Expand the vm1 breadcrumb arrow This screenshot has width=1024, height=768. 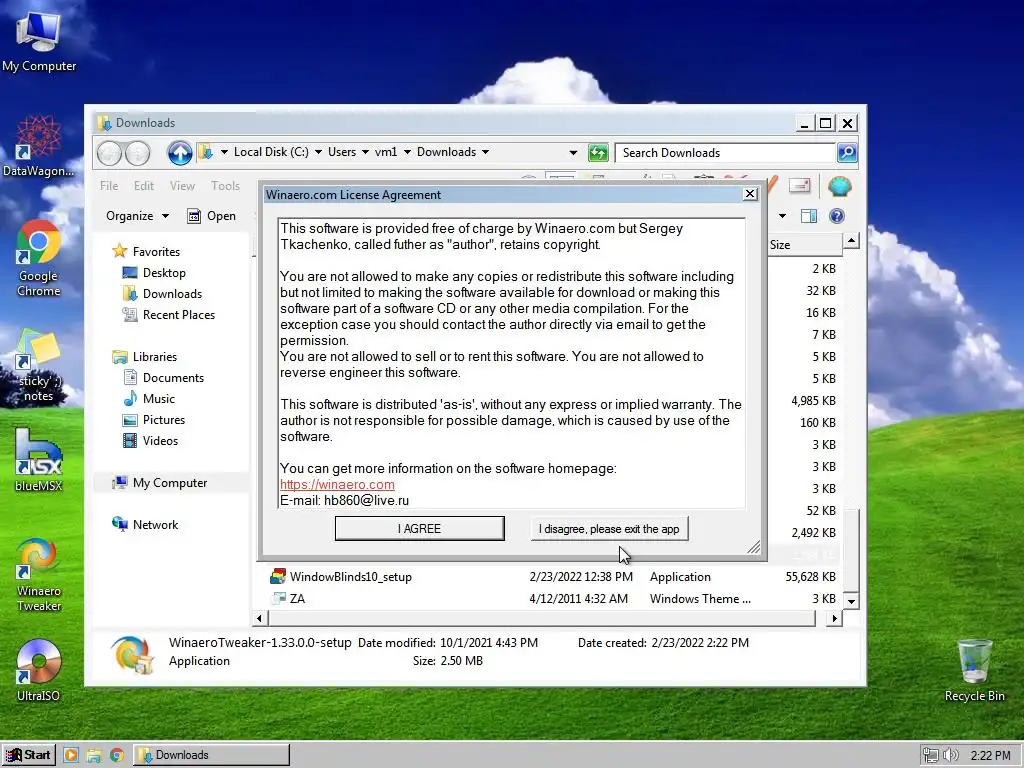tap(407, 152)
